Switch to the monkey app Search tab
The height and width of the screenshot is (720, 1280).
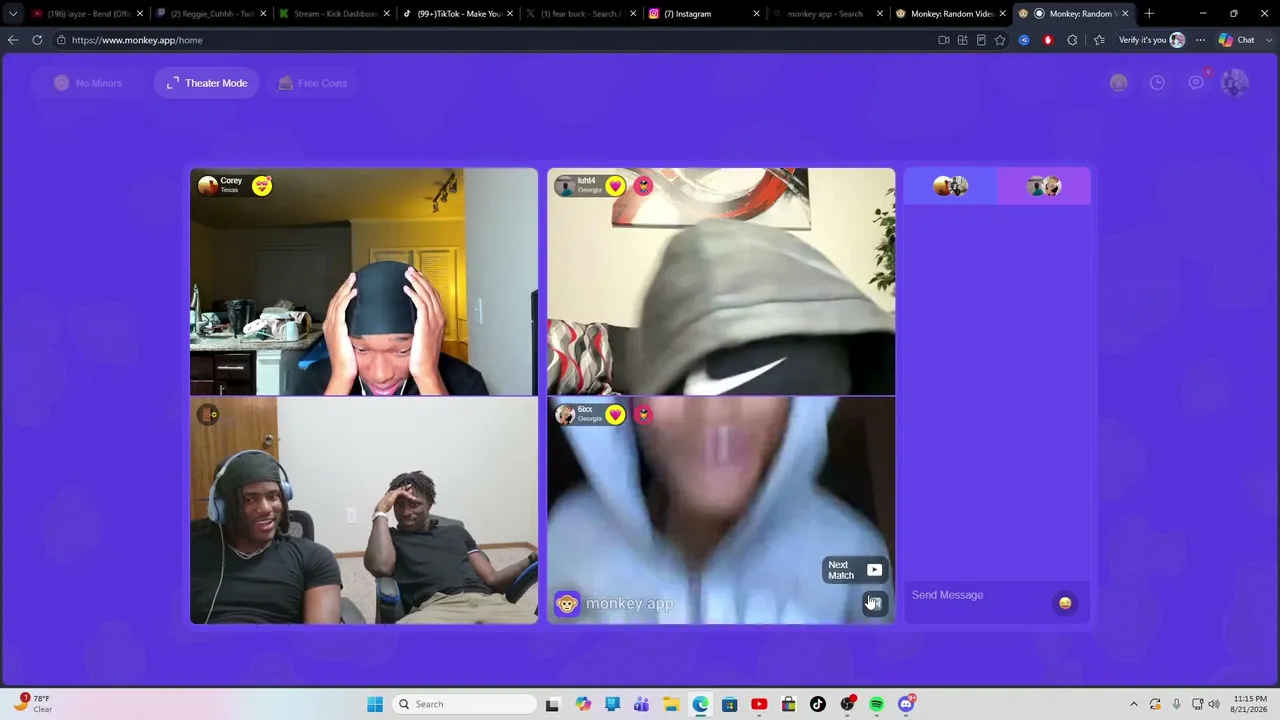click(826, 14)
